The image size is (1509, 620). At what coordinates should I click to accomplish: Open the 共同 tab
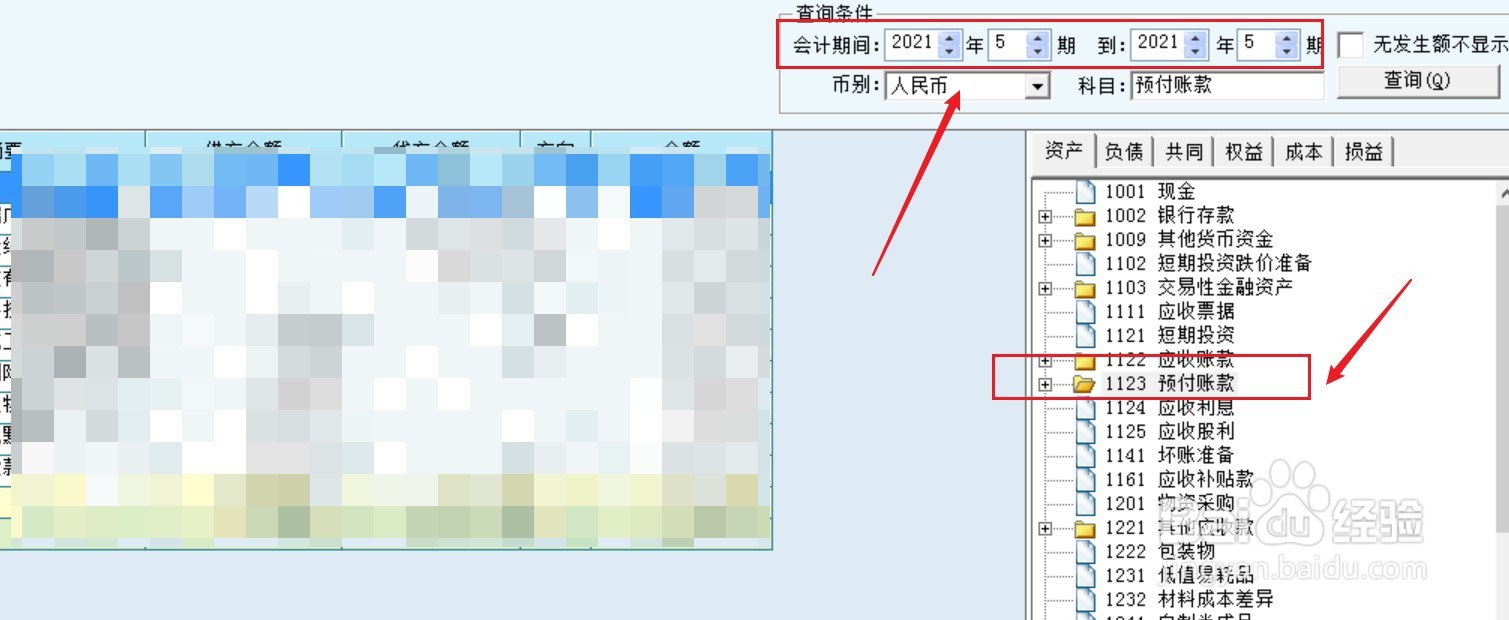pyautogui.click(x=1184, y=152)
